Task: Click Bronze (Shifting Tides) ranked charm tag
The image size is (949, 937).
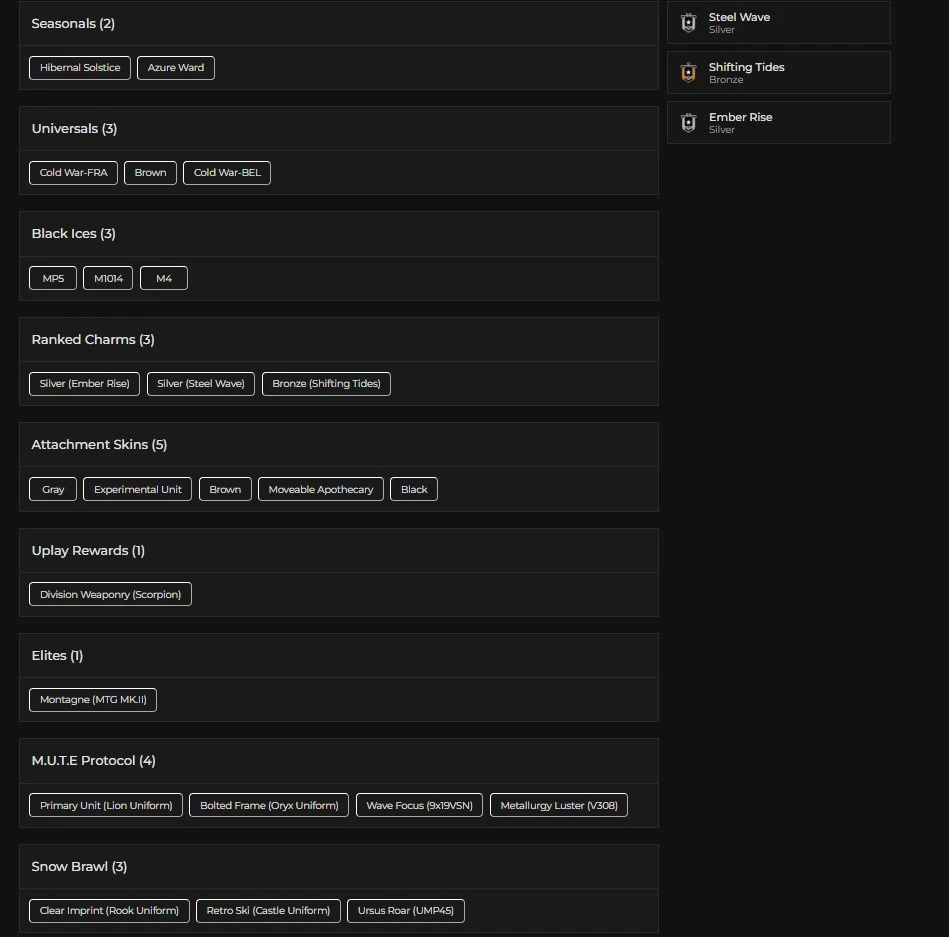Action: coord(326,384)
